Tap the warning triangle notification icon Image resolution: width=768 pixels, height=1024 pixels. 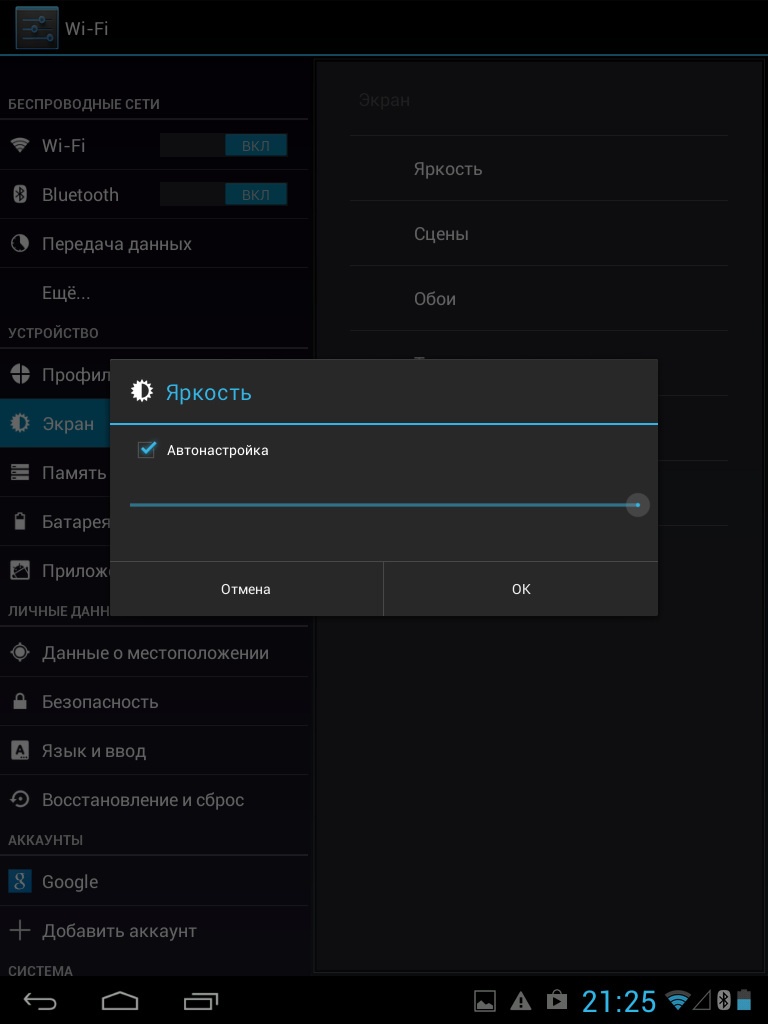coord(520,1000)
